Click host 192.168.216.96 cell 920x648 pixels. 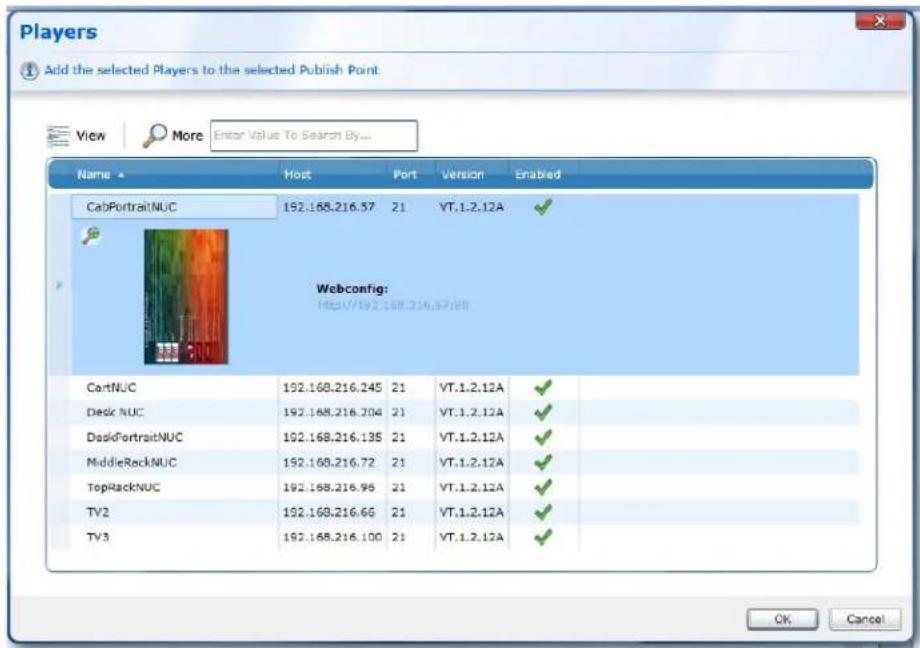pyautogui.click(x=329, y=487)
